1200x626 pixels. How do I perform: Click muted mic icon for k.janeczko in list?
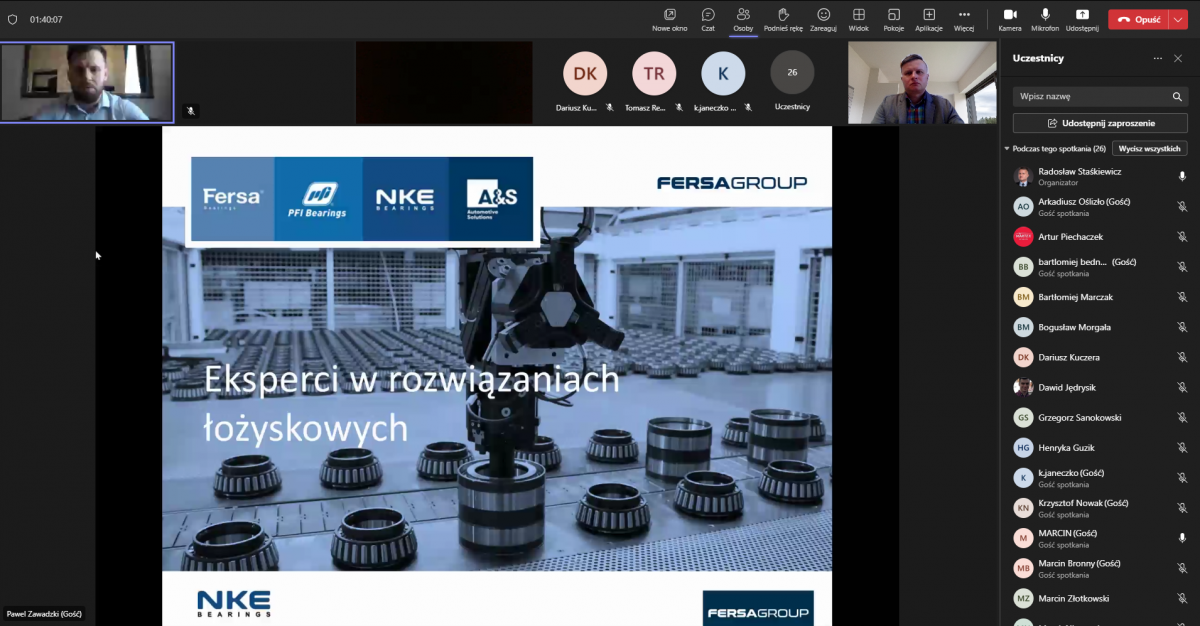1182,478
